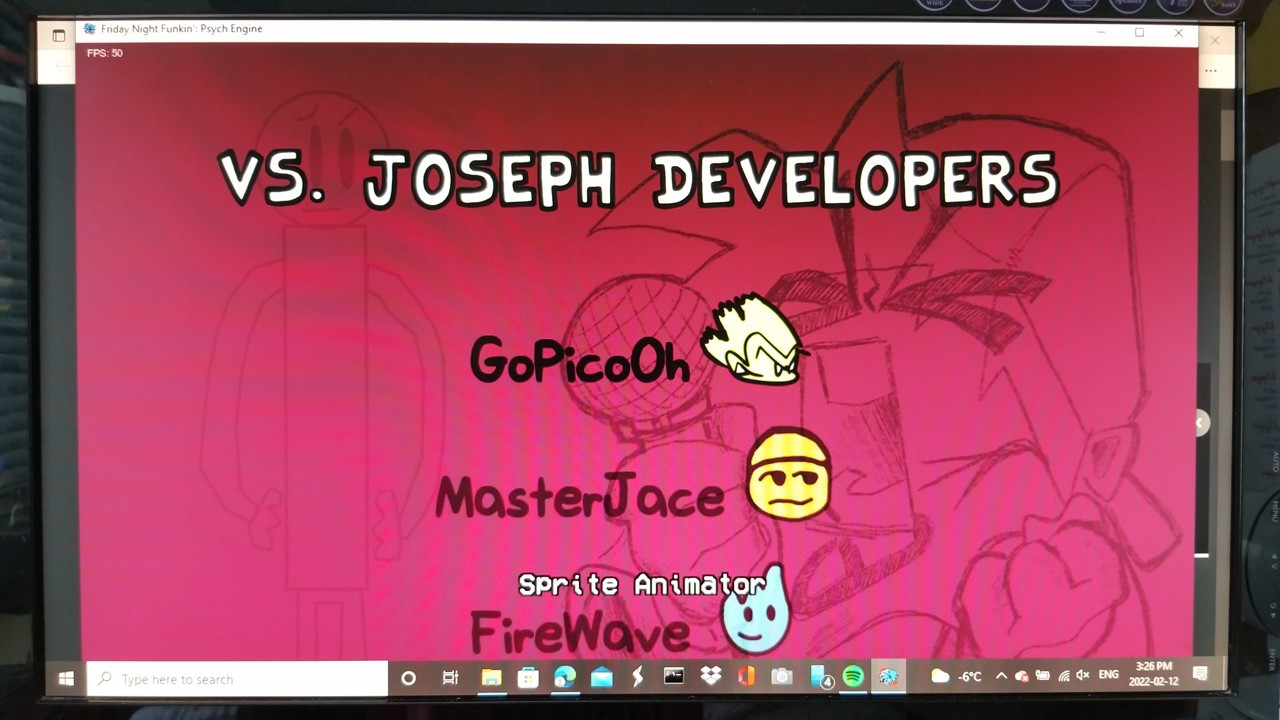Launch Microsoft Edge from the taskbar
Screen dimensions: 1280x720
(x=563, y=677)
